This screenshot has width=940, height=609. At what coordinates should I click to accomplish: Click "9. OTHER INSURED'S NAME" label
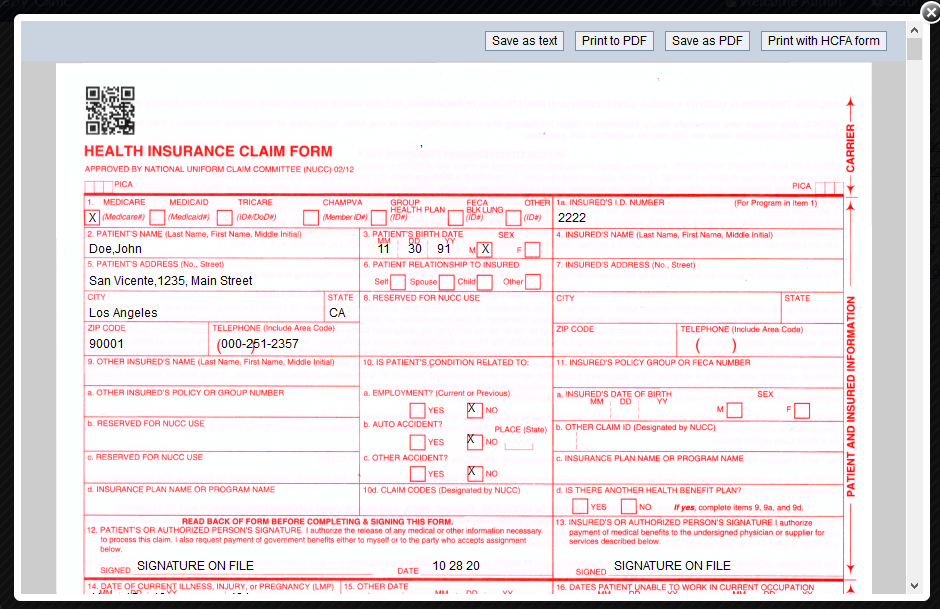coord(211,362)
